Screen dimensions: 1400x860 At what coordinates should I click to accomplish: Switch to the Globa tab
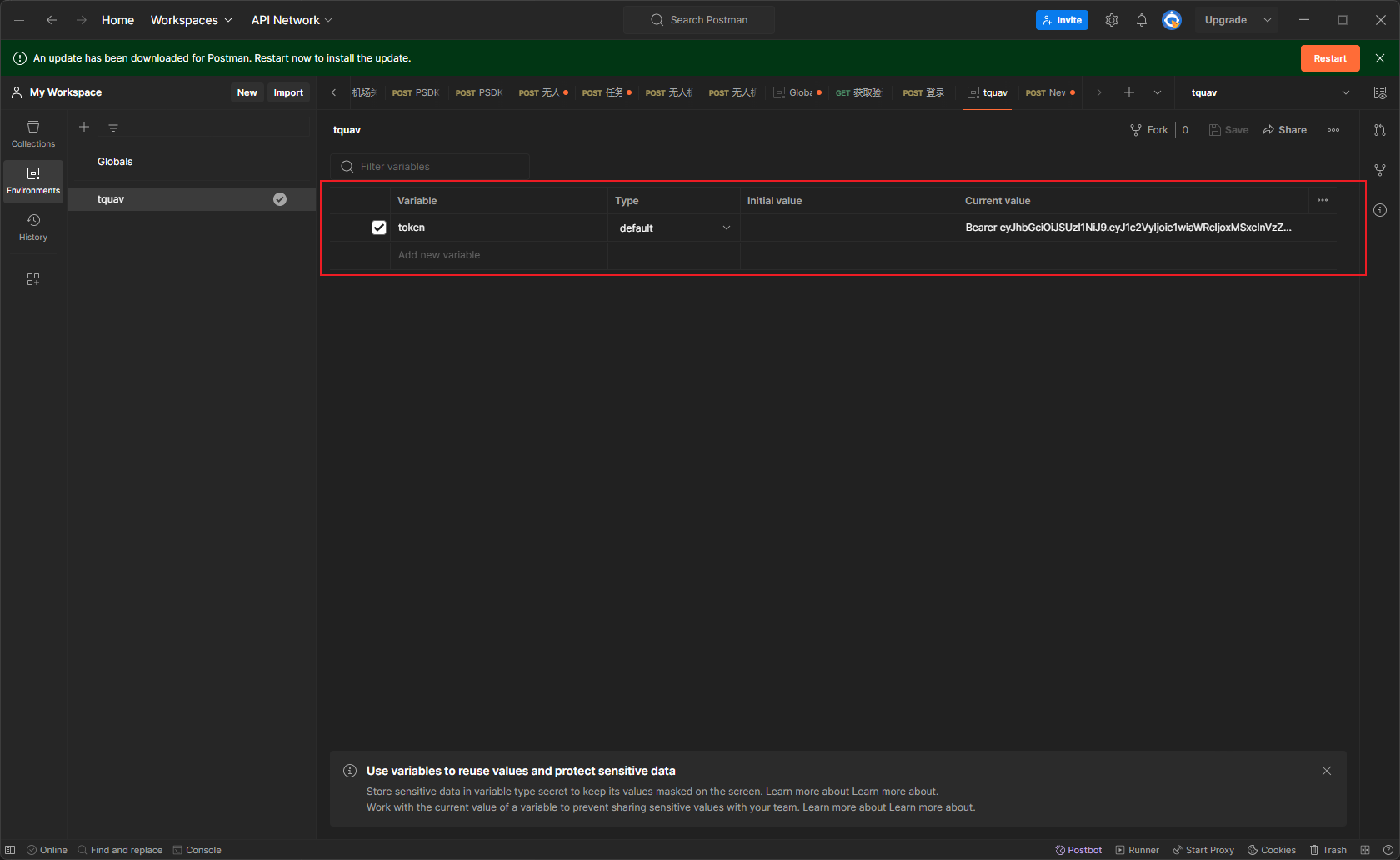pyautogui.click(x=797, y=92)
